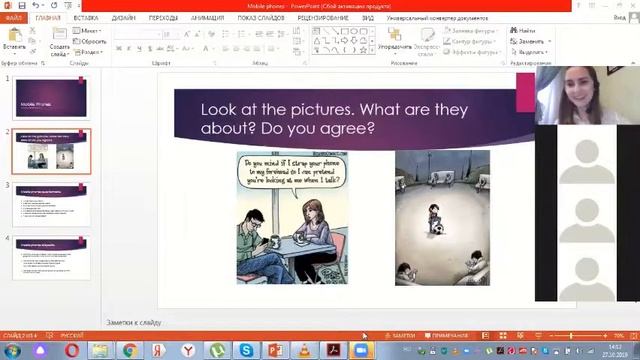Switch to normal view icon in status bar
640x360 pixels.
click(485, 336)
